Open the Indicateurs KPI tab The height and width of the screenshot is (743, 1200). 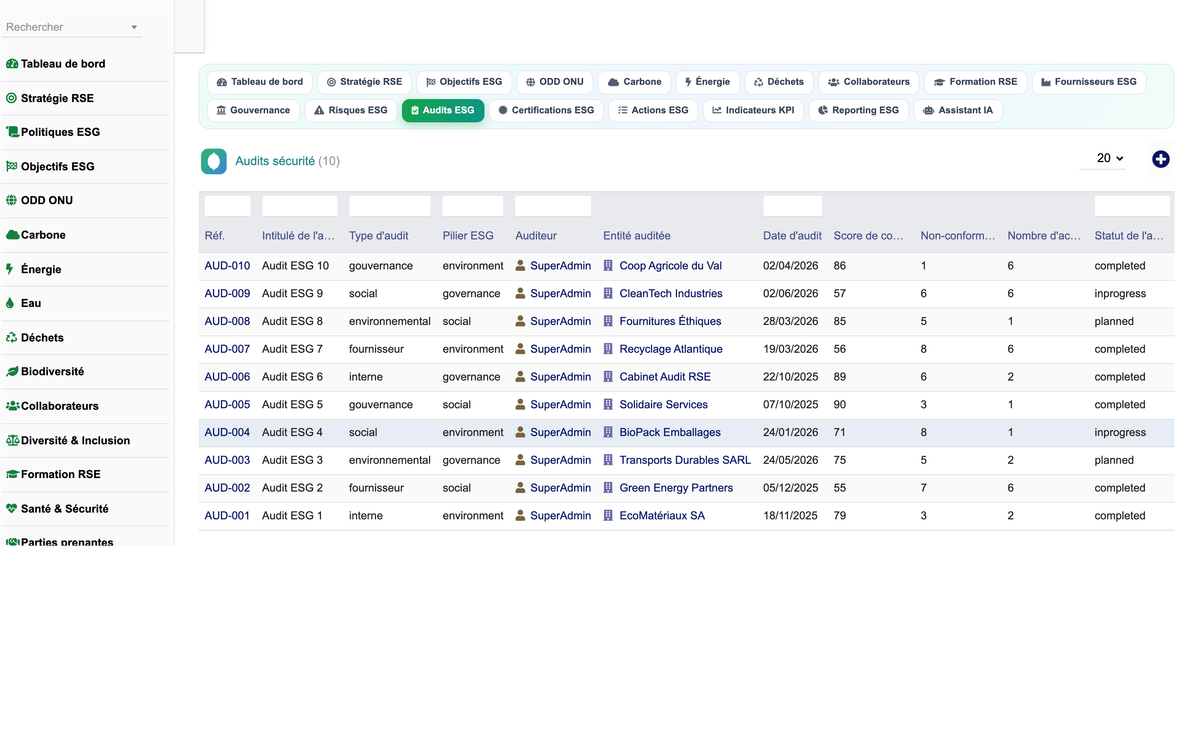tap(753, 110)
